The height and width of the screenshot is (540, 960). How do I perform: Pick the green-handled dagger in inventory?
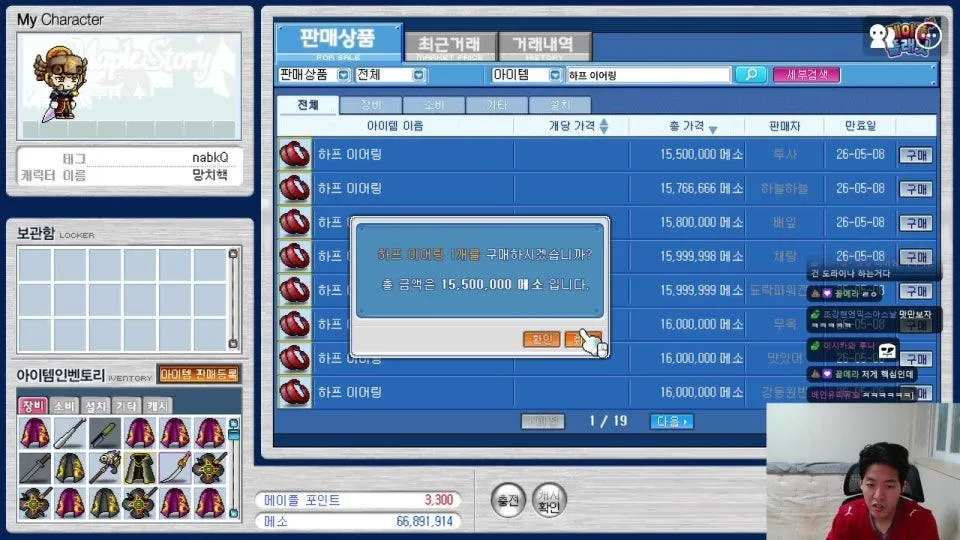105,433
